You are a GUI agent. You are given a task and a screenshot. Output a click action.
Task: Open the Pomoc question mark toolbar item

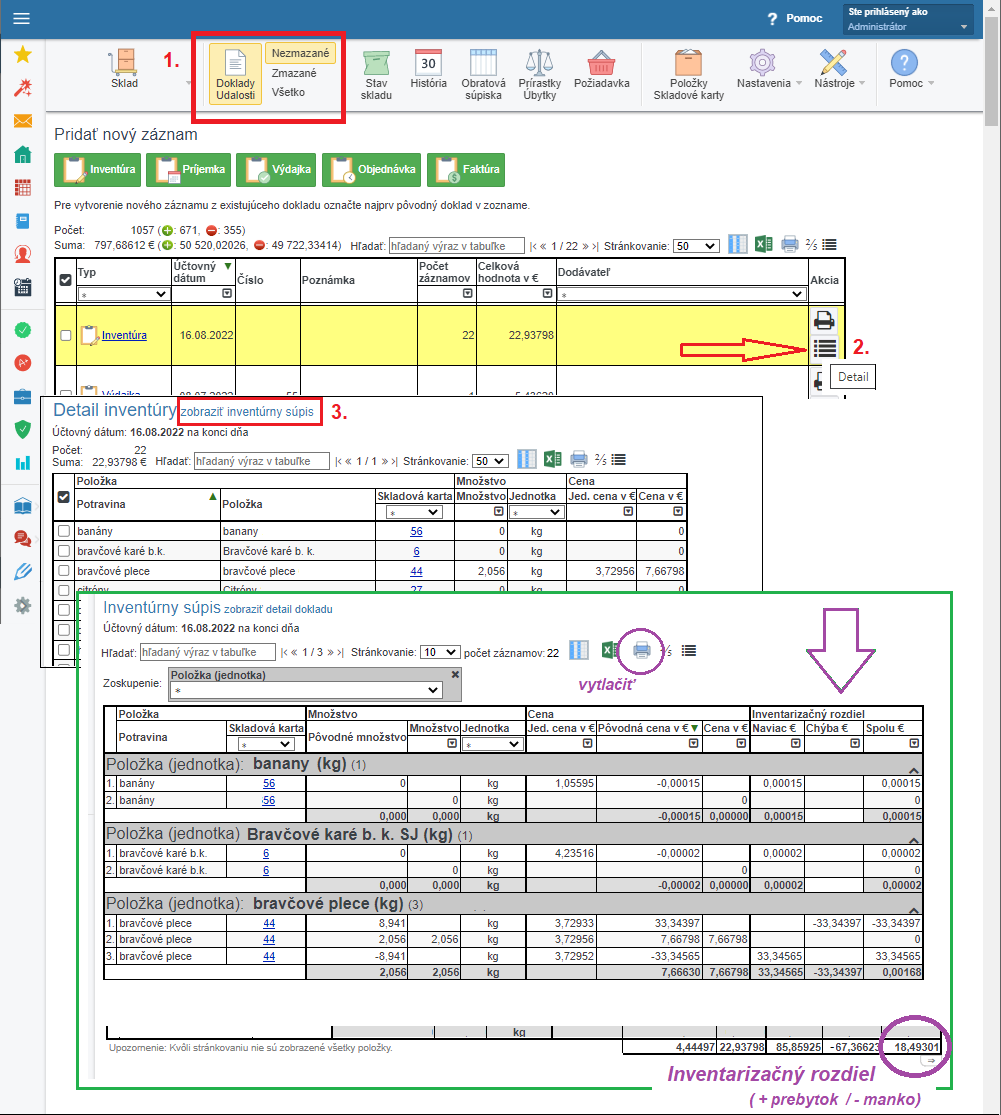[x=910, y=70]
